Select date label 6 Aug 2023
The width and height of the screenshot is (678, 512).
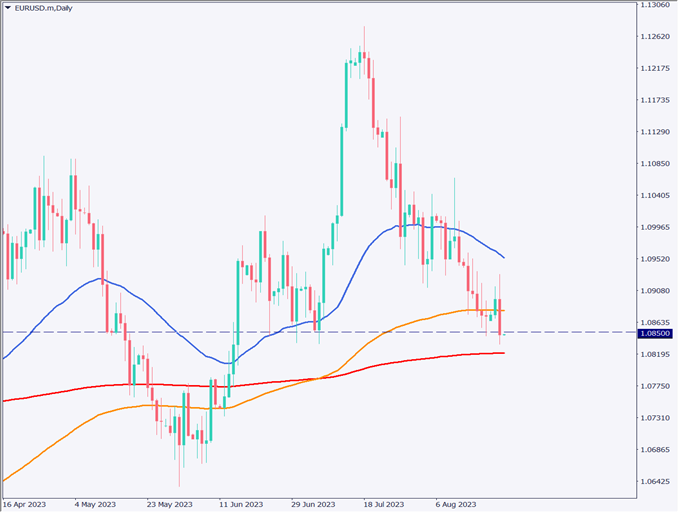tap(456, 505)
